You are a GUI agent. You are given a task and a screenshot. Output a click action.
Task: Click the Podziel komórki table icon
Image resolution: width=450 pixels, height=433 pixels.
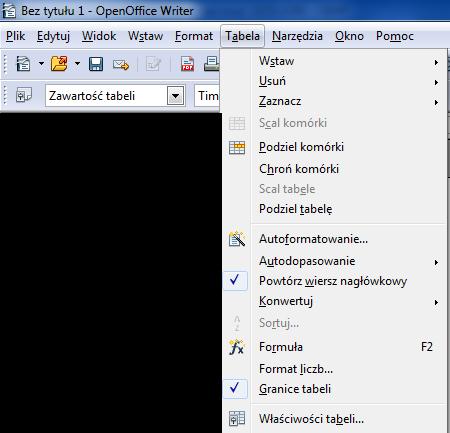pyautogui.click(x=237, y=147)
